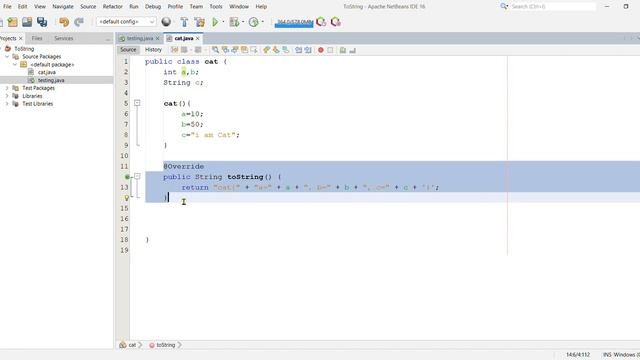Toggle Rectangular Selection mode
The height and width of the screenshot is (360, 640).
click(x=254, y=50)
